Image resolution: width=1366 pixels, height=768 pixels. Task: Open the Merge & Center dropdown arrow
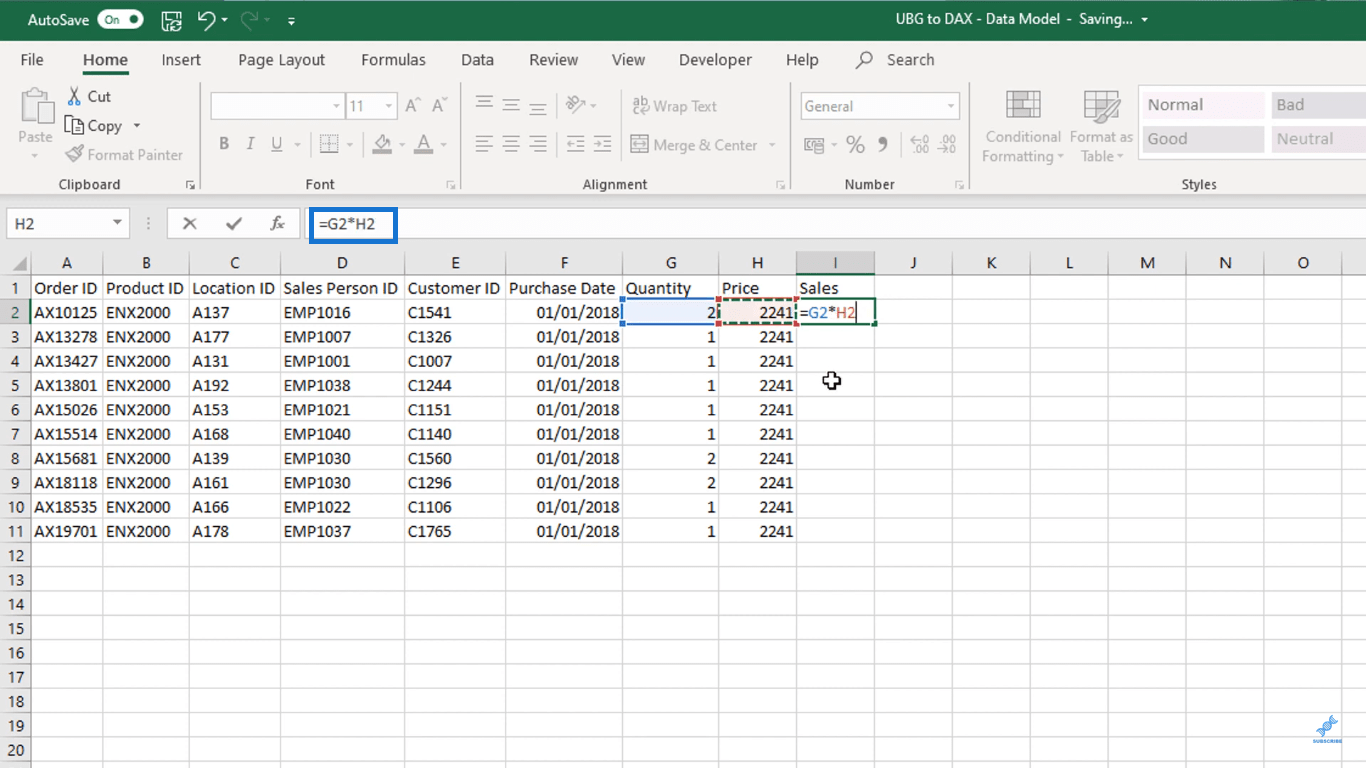point(772,145)
